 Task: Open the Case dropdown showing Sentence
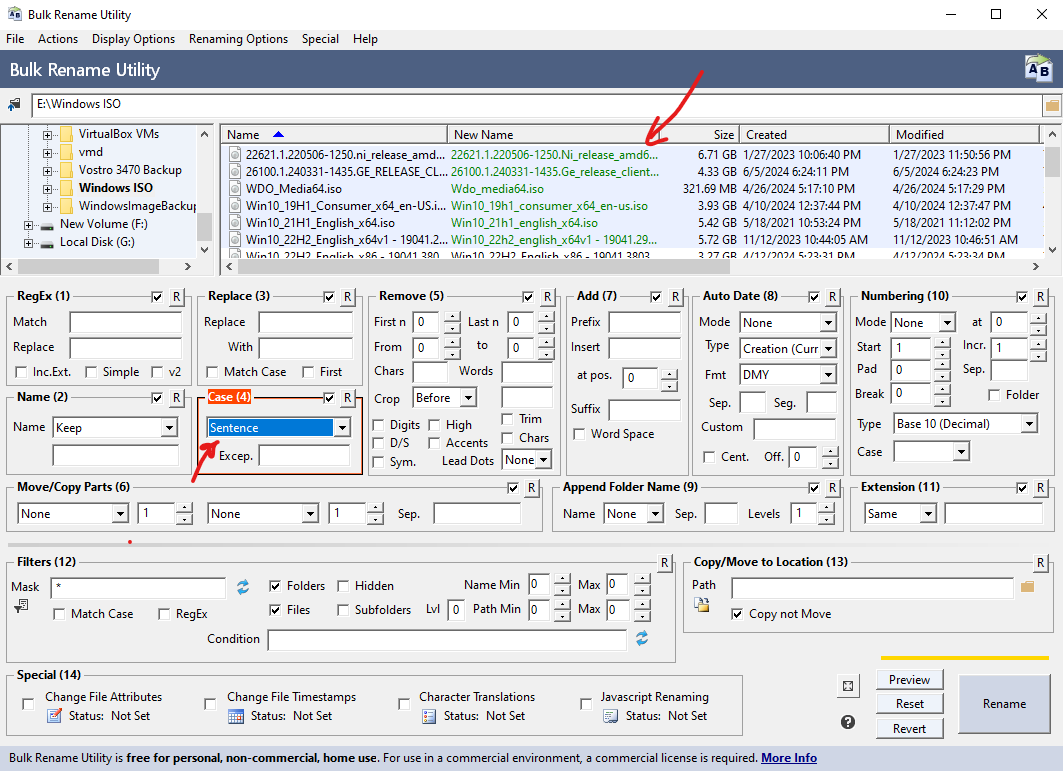click(342, 428)
